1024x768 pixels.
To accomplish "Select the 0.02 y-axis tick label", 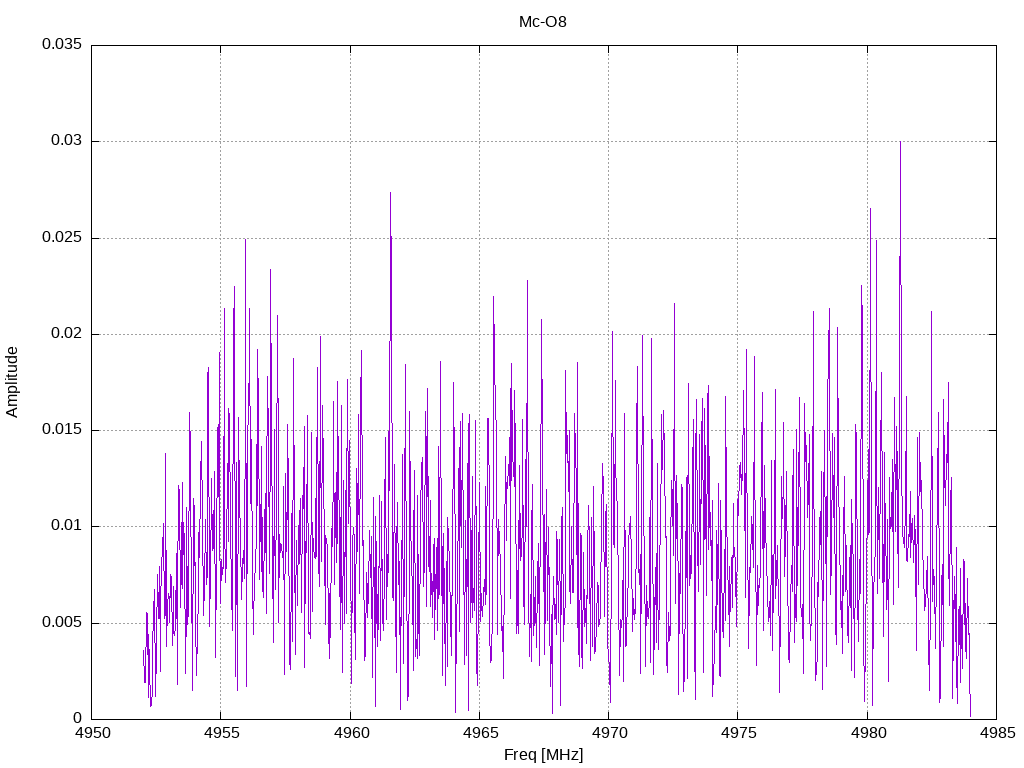I will tap(65, 334).
